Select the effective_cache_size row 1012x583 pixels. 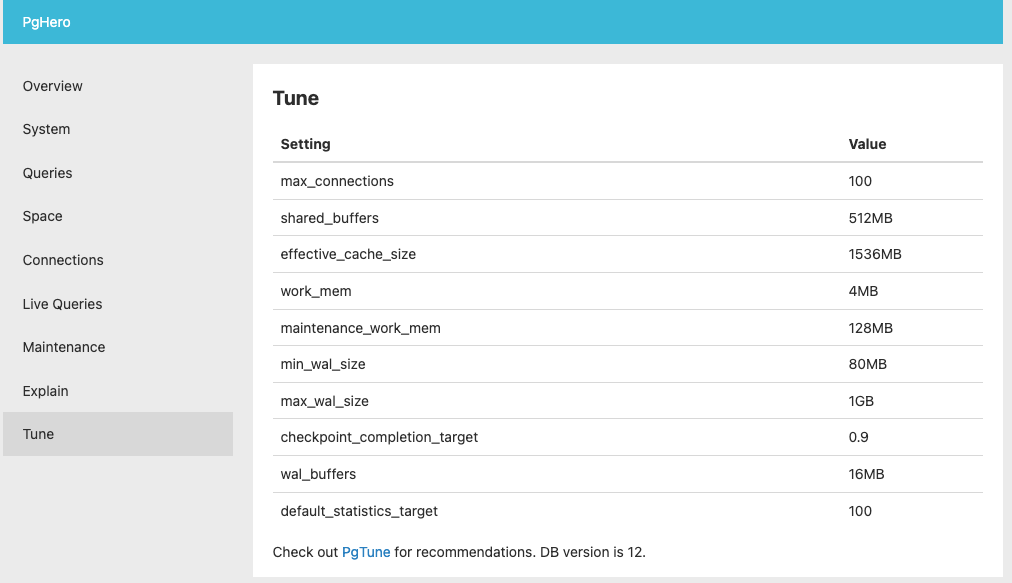(x=346, y=254)
